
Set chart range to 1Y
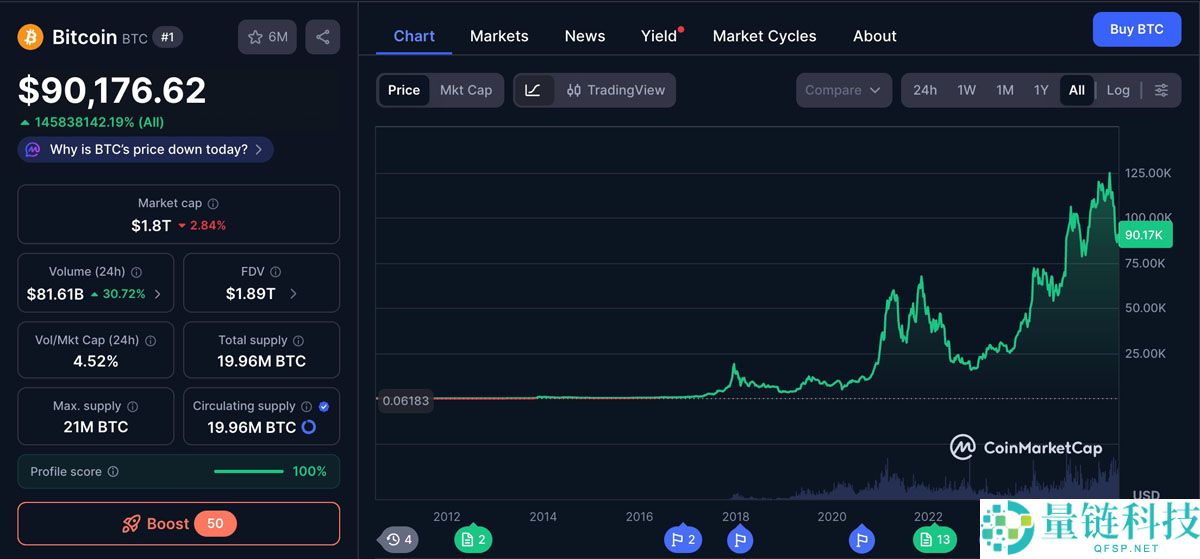1041,90
